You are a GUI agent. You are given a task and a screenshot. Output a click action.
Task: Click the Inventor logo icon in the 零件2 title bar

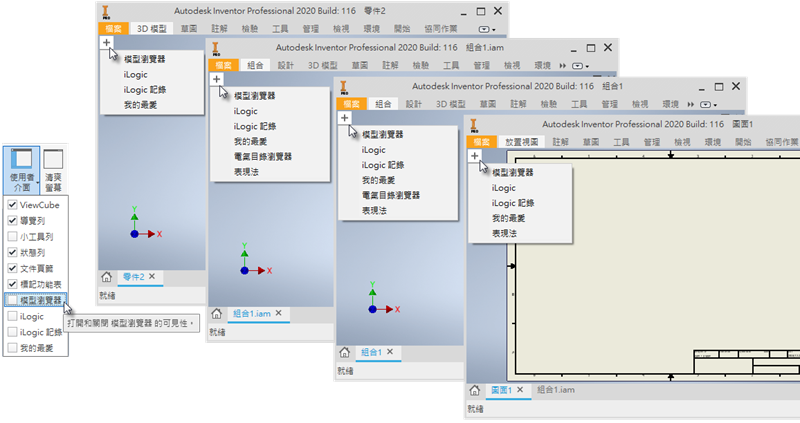pos(106,12)
